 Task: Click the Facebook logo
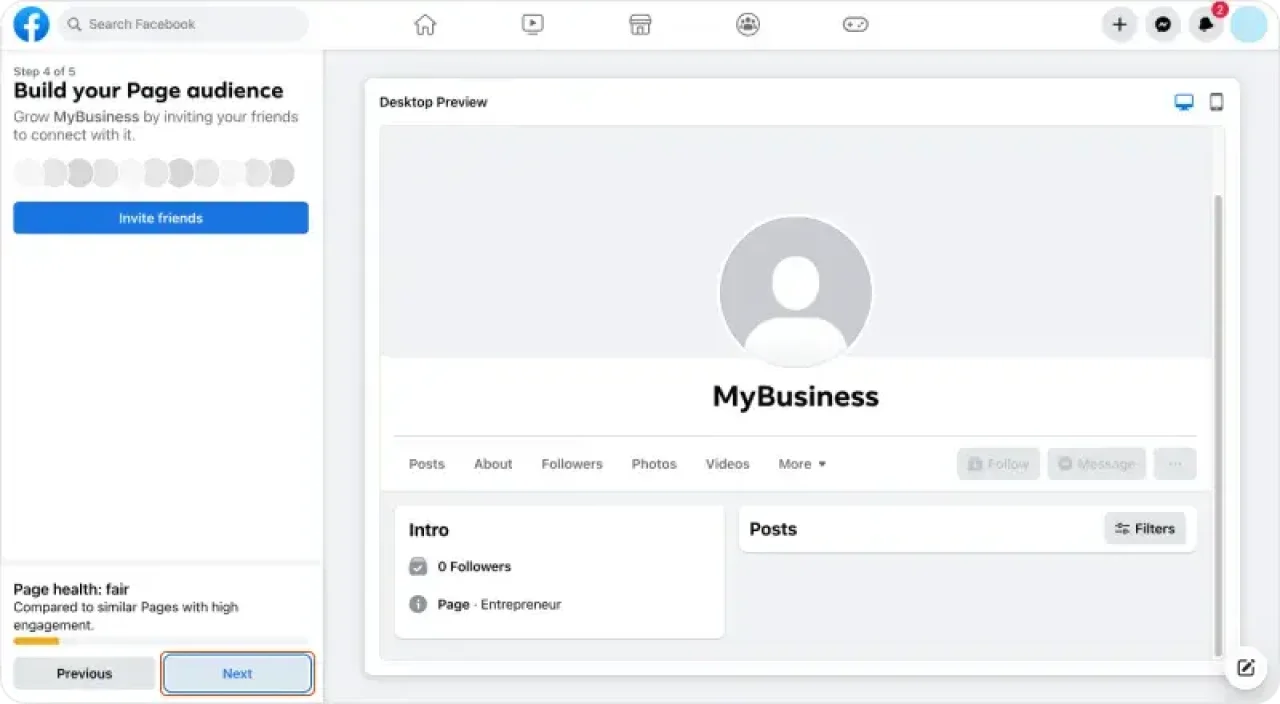30,24
